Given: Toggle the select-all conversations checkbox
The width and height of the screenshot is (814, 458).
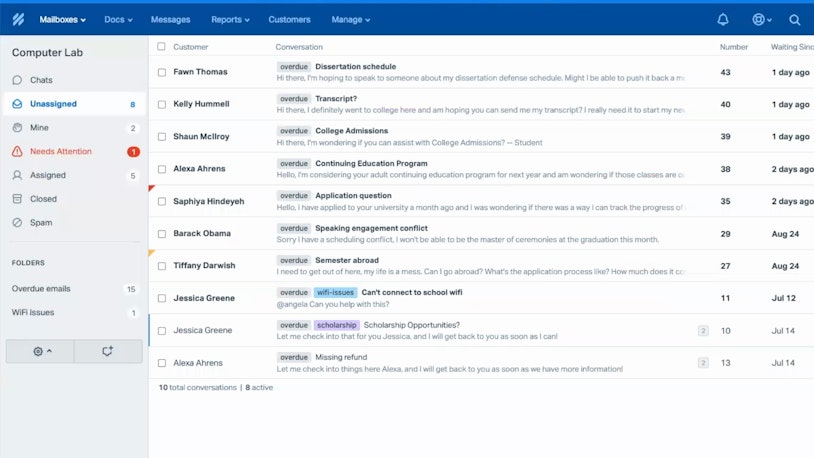Looking at the screenshot, I should coord(161,47).
